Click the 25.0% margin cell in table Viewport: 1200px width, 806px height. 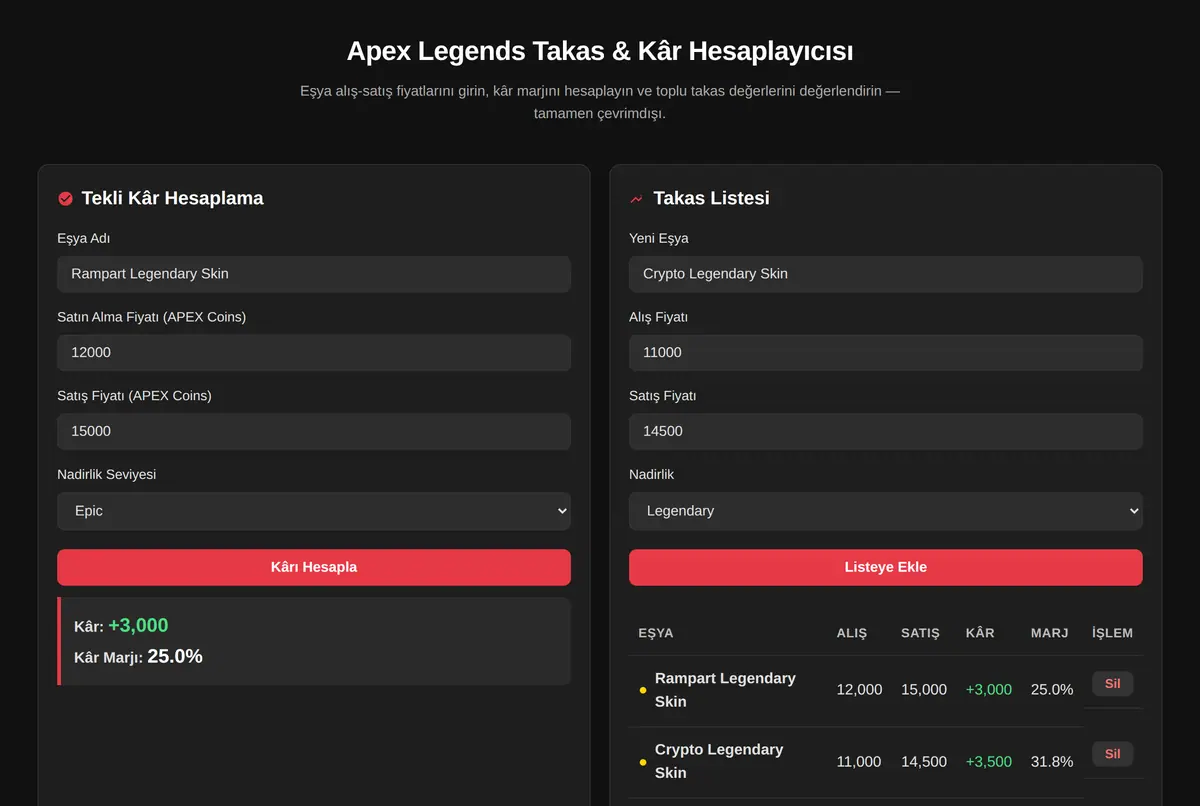1052,690
